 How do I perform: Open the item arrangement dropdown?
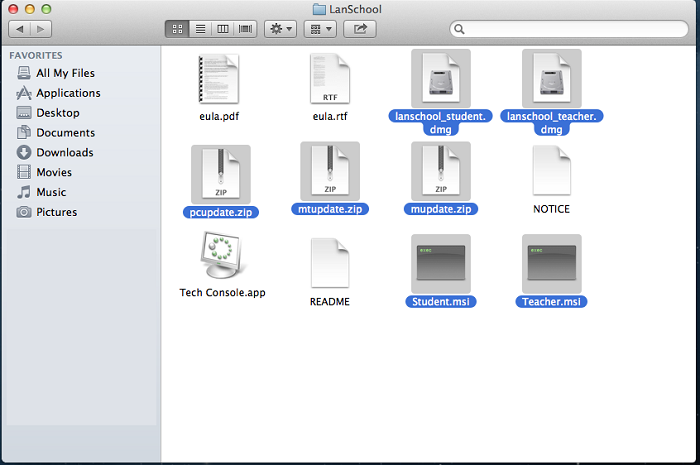[320, 29]
